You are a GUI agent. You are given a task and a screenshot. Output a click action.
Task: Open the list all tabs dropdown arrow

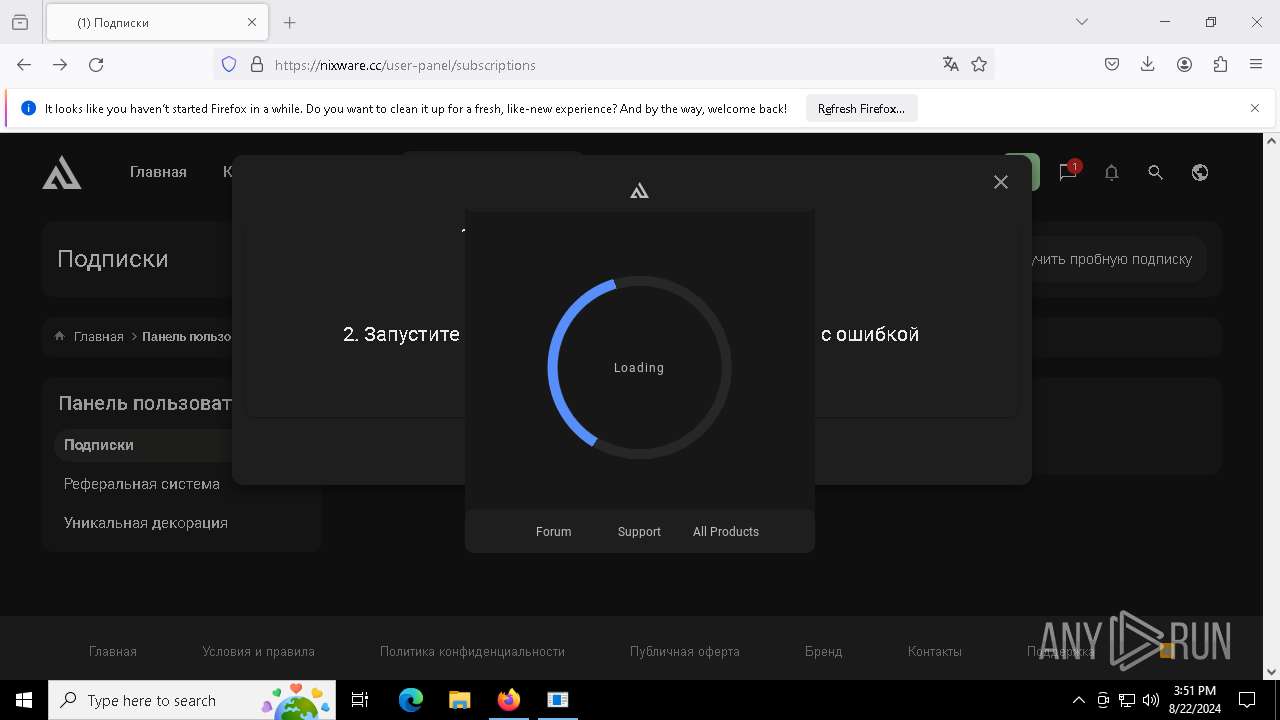(1082, 22)
